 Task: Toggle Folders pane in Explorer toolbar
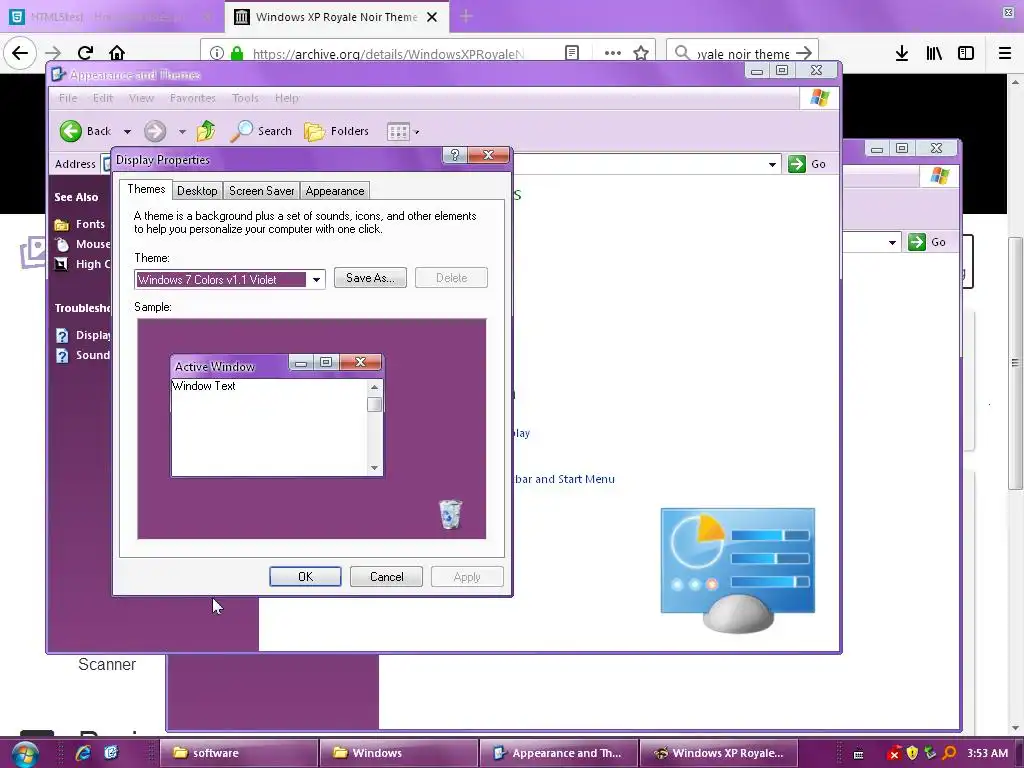tap(337, 131)
